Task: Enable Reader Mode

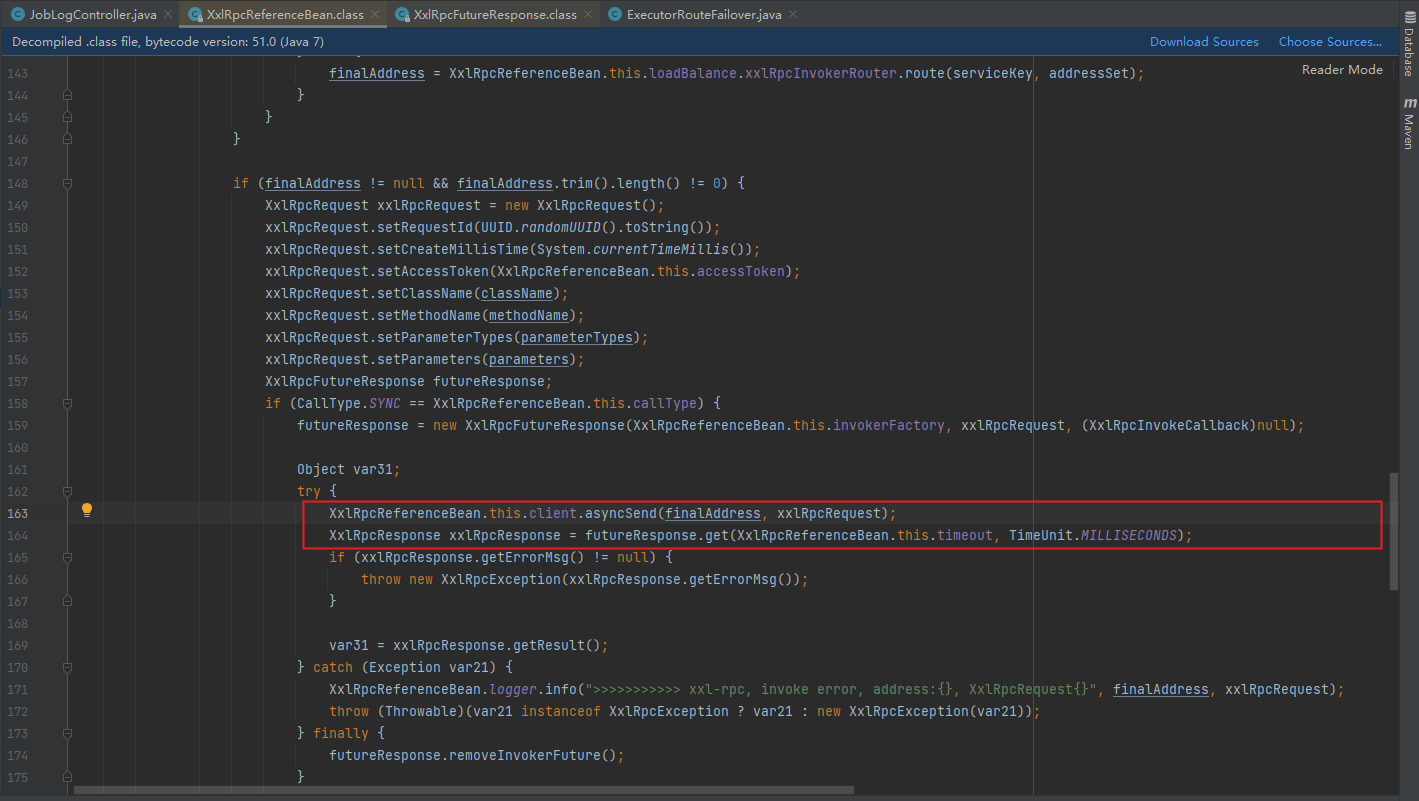Action: tap(1342, 69)
